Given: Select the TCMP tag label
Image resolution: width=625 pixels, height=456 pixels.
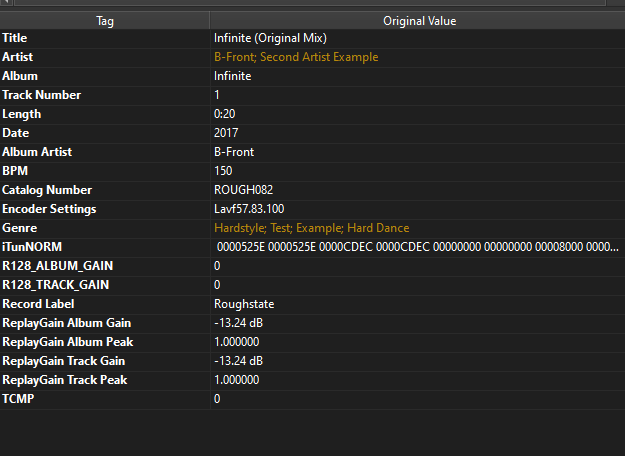Looking at the screenshot, I should coord(18,399).
